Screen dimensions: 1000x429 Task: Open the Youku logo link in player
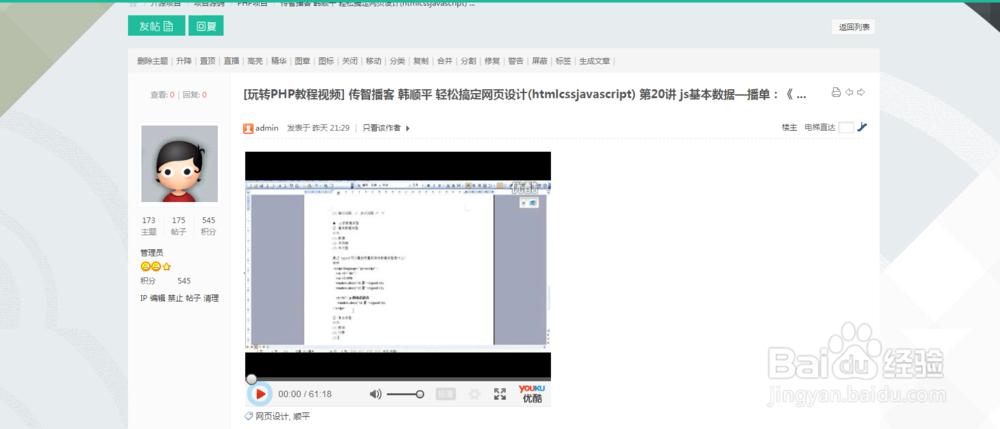tap(532, 393)
